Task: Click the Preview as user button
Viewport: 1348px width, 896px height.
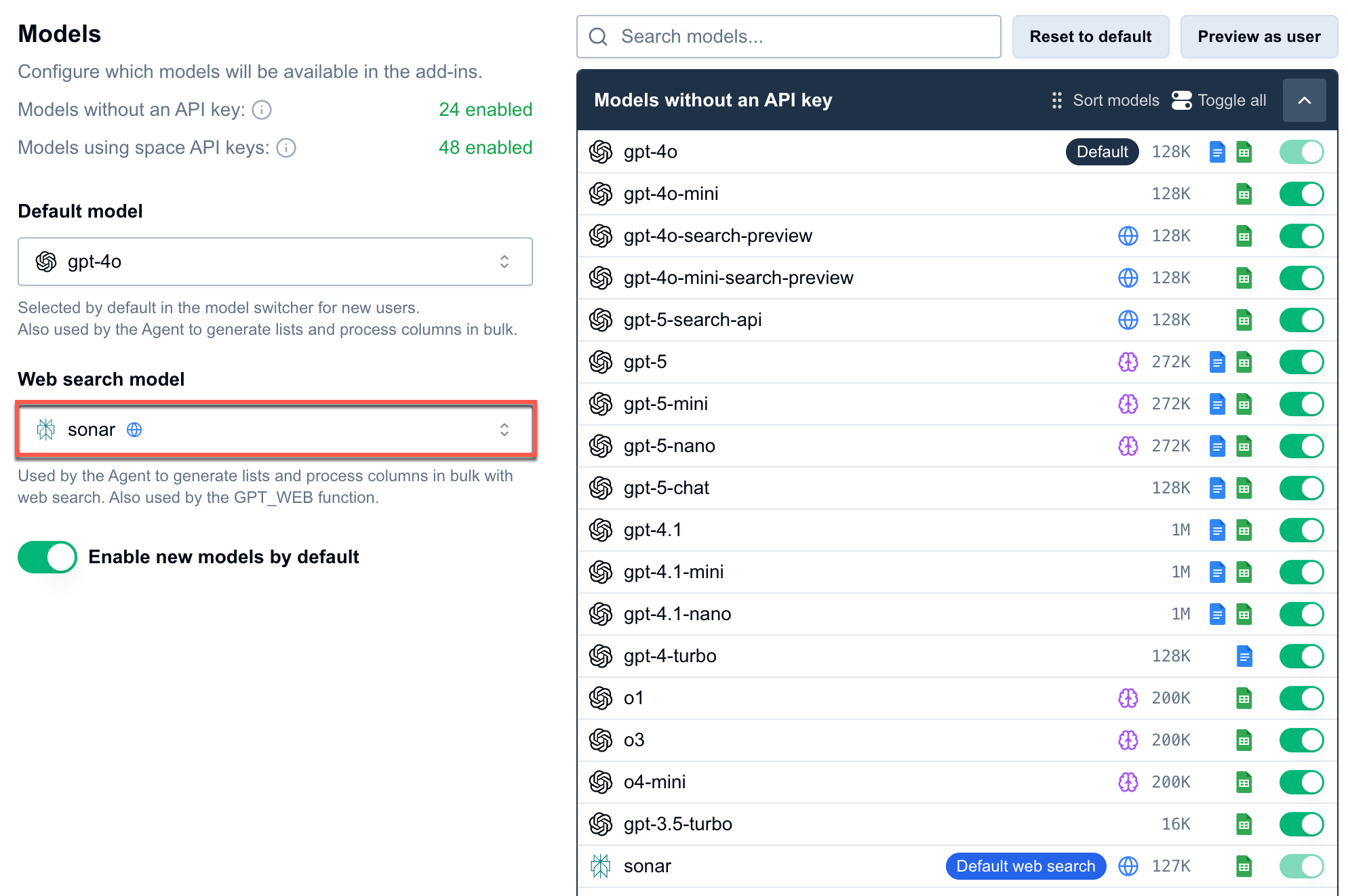Action: click(x=1258, y=36)
